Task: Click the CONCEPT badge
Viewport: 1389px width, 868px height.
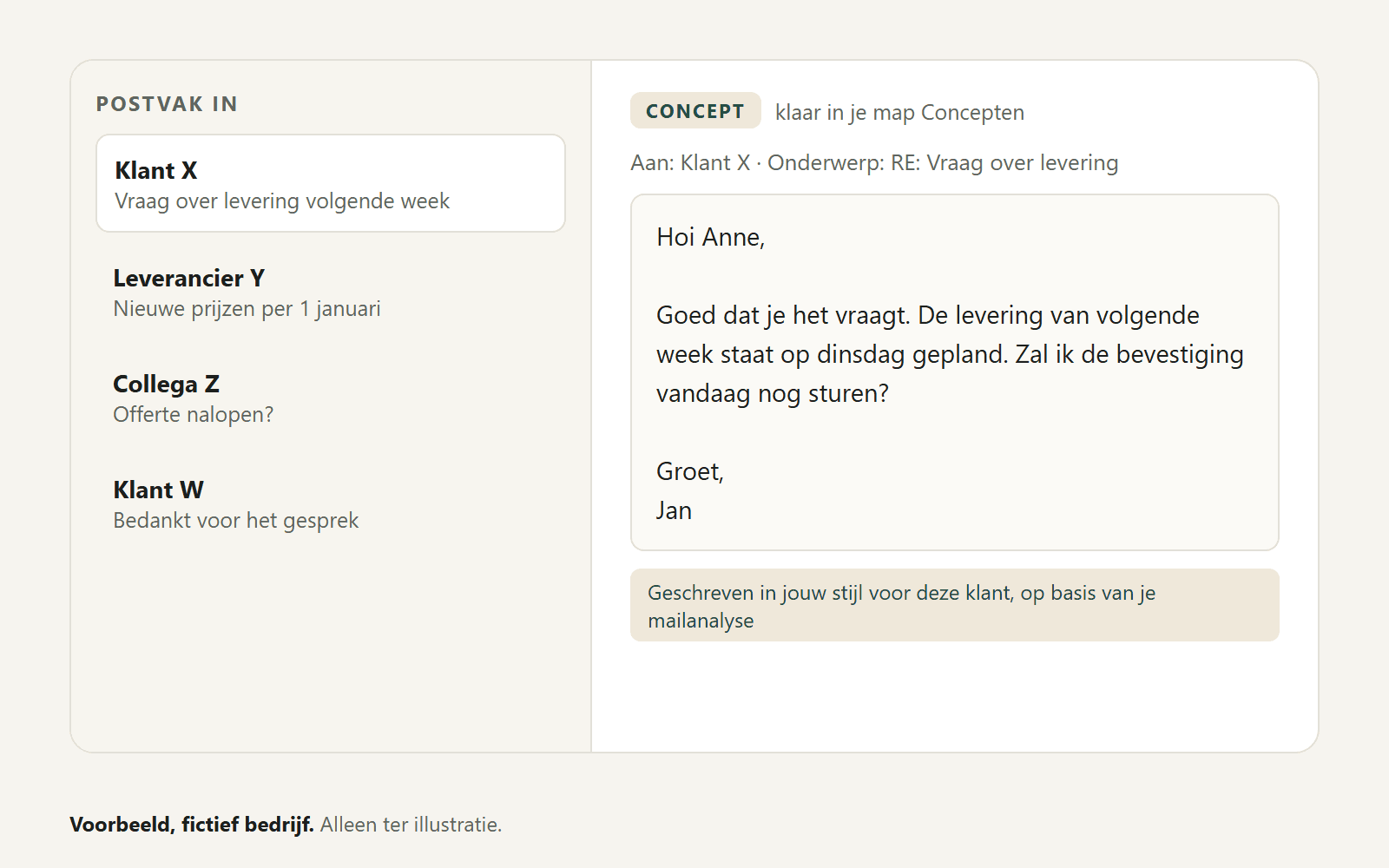Action: click(695, 111)
